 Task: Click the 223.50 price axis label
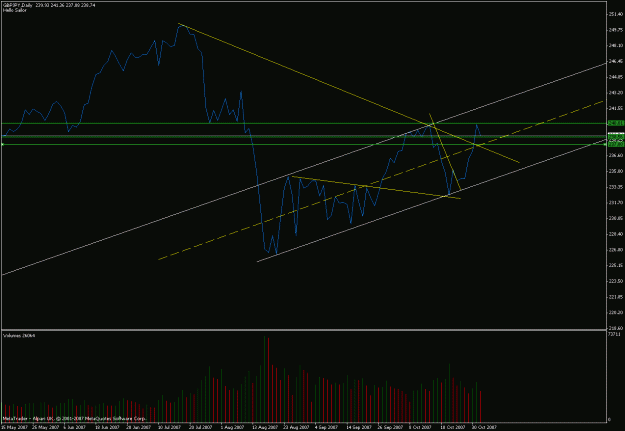tap(616, 281)
